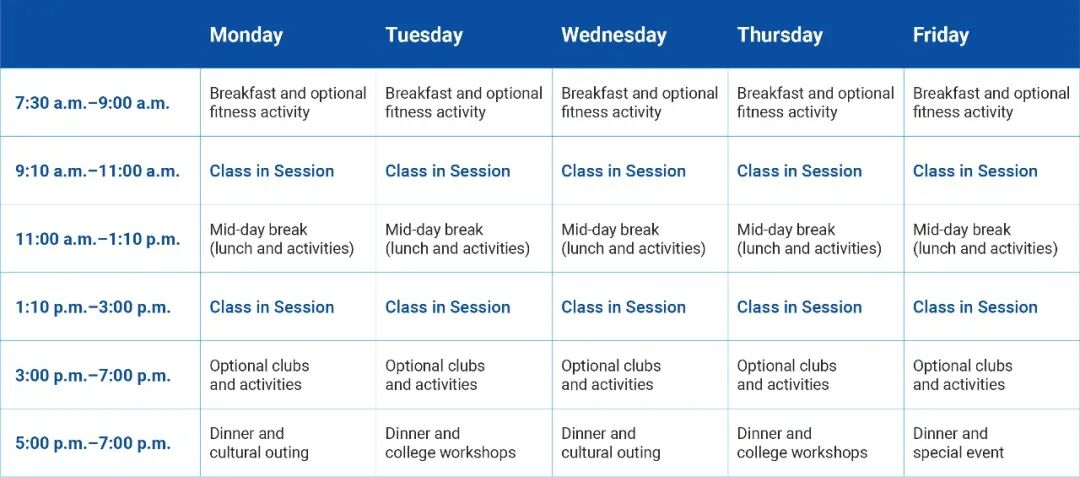Click Monday's morning Class in Session link
The width and height of the screenshot is (1080, 477).
coord(271,171)
